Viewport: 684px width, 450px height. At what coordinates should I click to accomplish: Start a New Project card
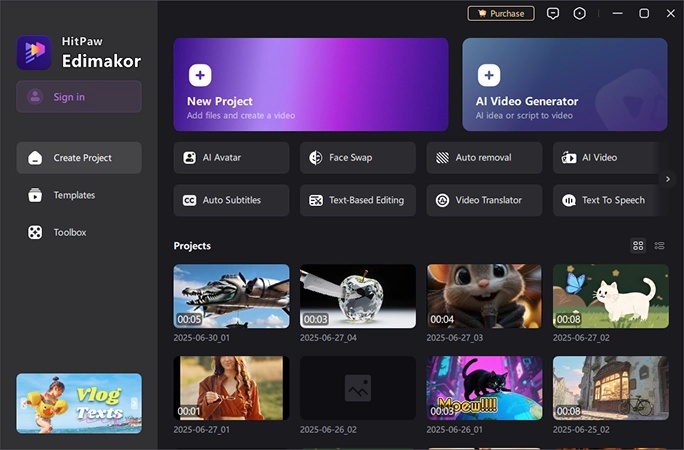coord(311,85)
